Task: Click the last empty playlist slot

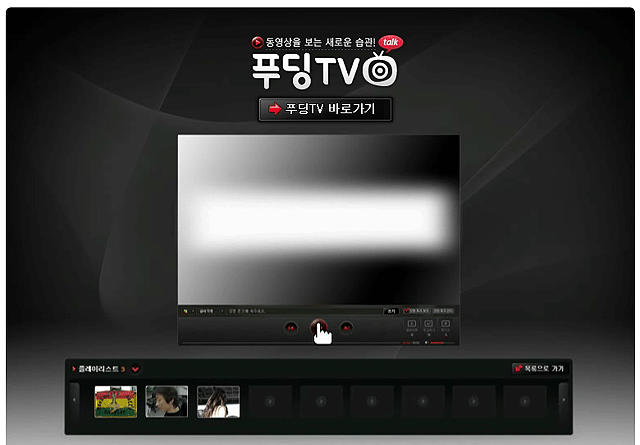Action: click(525, 402)
